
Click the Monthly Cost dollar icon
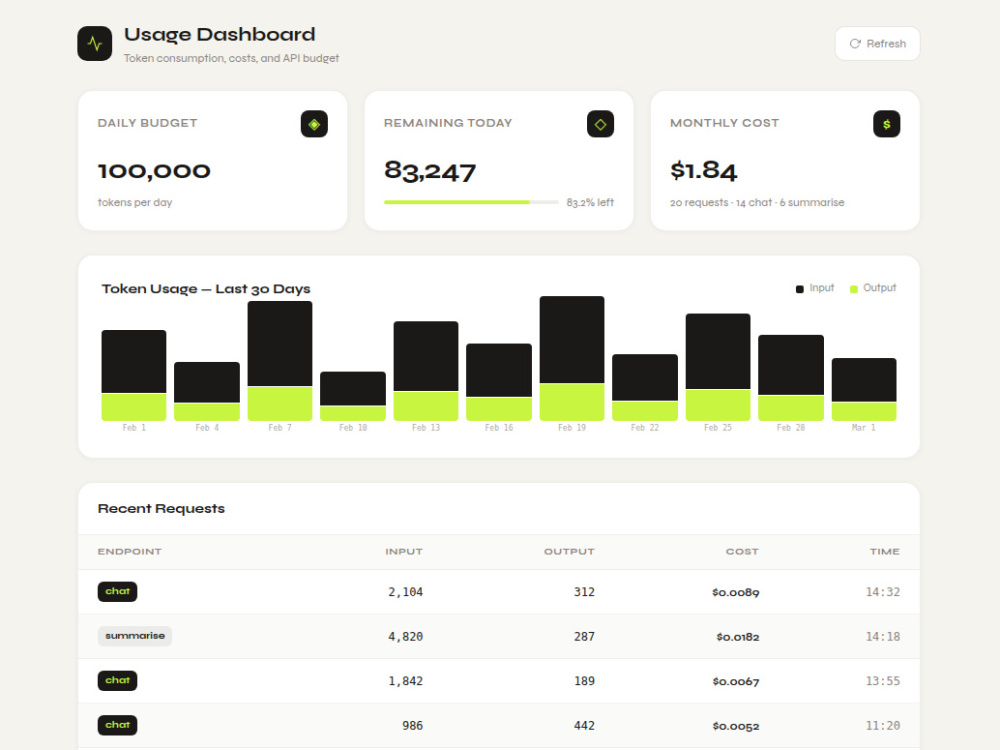coord(886,124)
